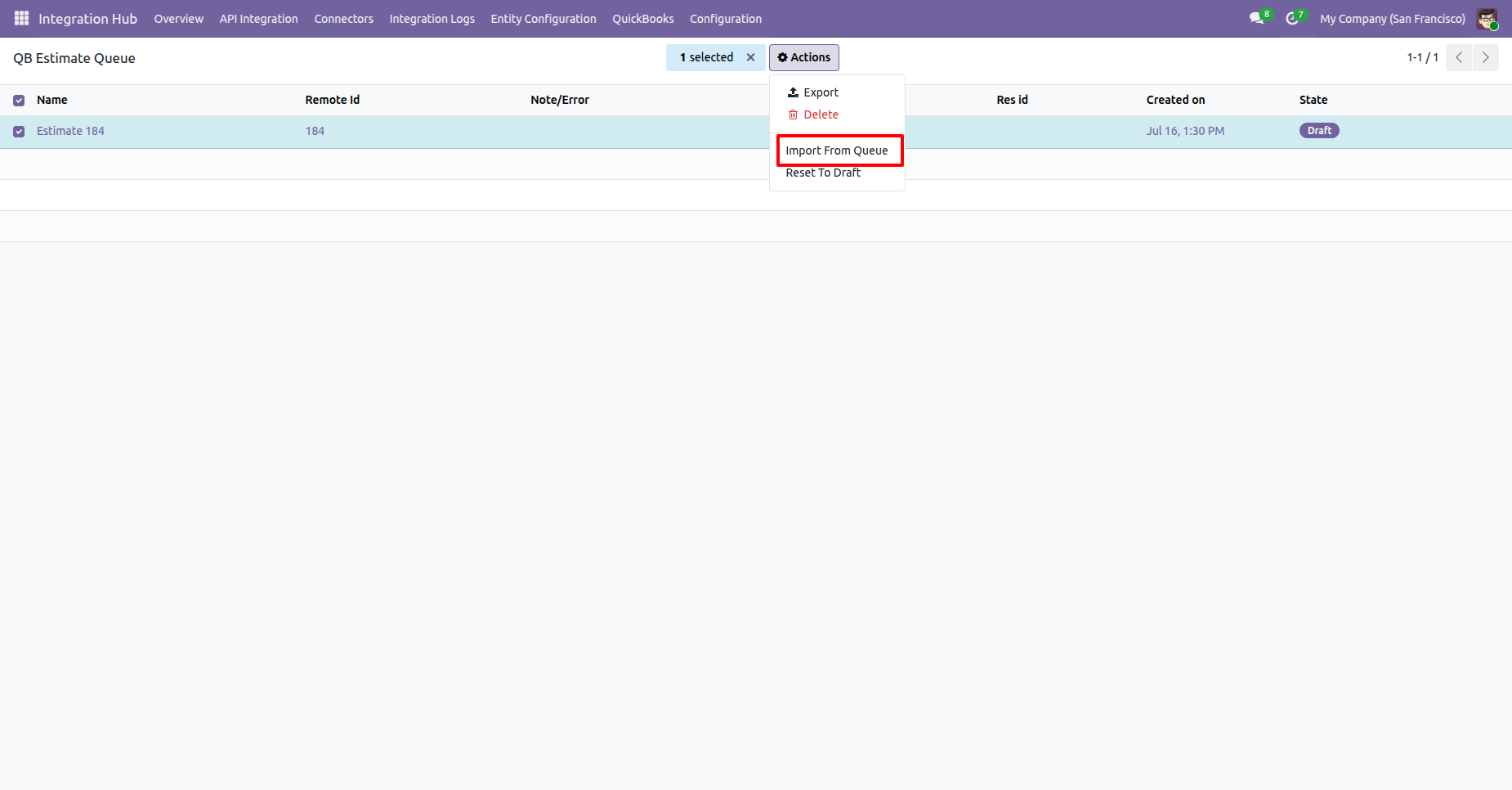Click the Jul 16, 1:30 PM date
The image size is (1512, 790).
pos(1185,131)
